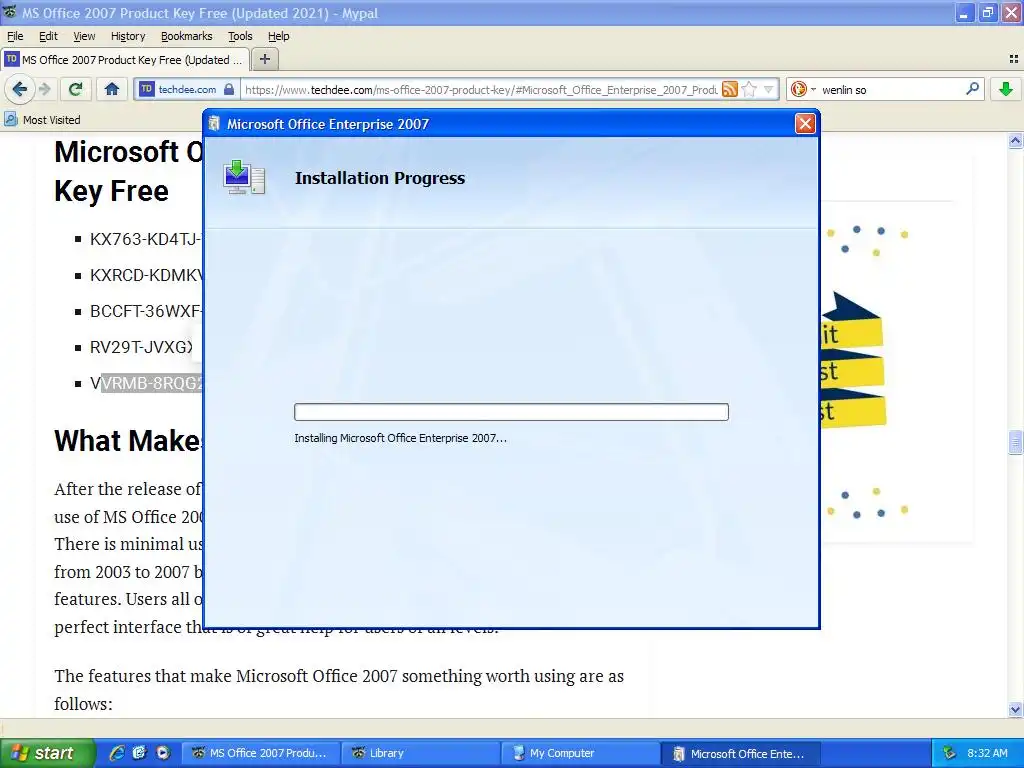Click the browser forward arrow
This screenshot has width=1024, height=768.
(x=44, y=89)
